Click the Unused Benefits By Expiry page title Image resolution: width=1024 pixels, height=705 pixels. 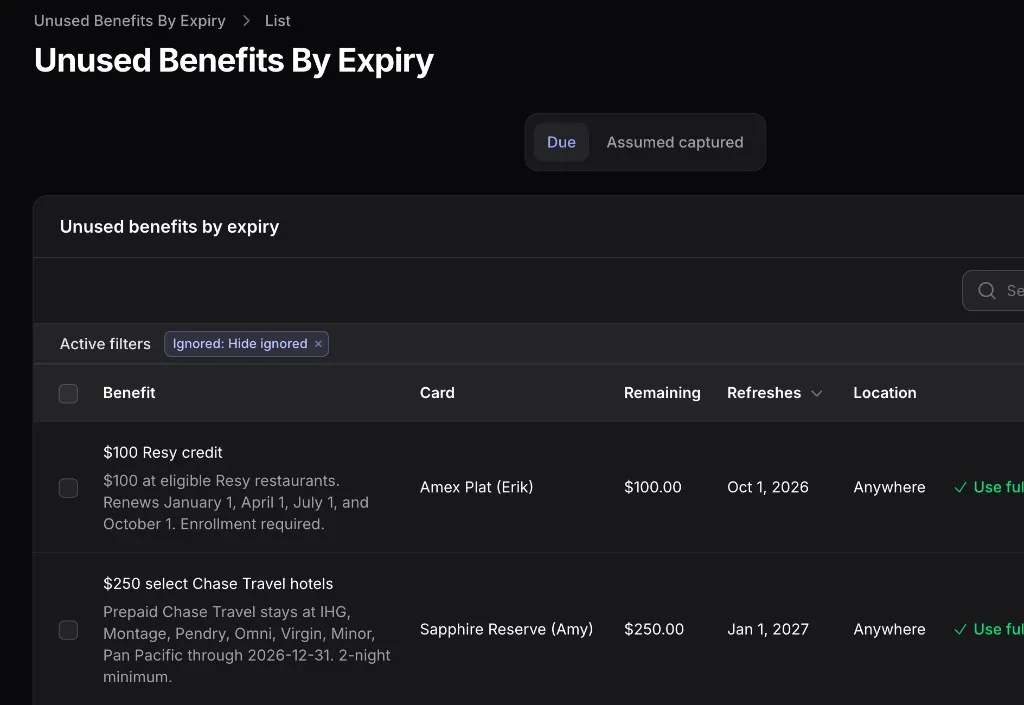(x=234, y=61)
